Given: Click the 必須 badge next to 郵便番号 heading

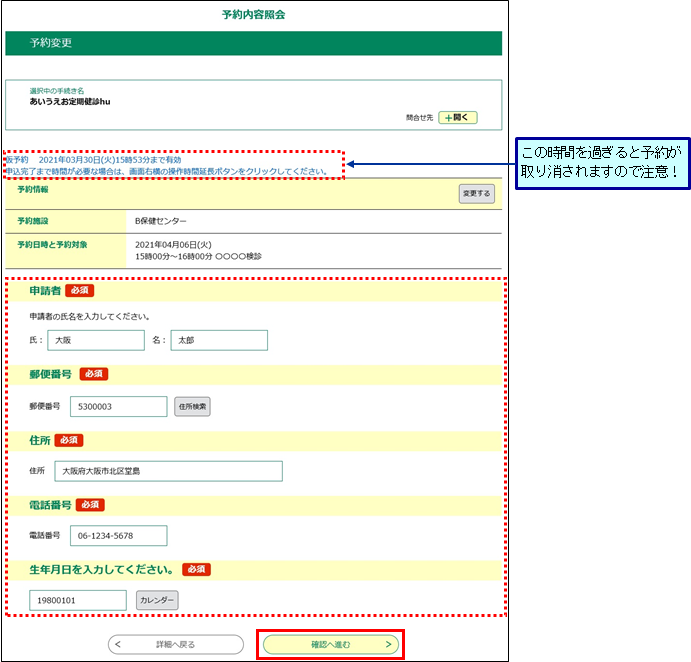Looking at the screenshot, I should (93, 374).
